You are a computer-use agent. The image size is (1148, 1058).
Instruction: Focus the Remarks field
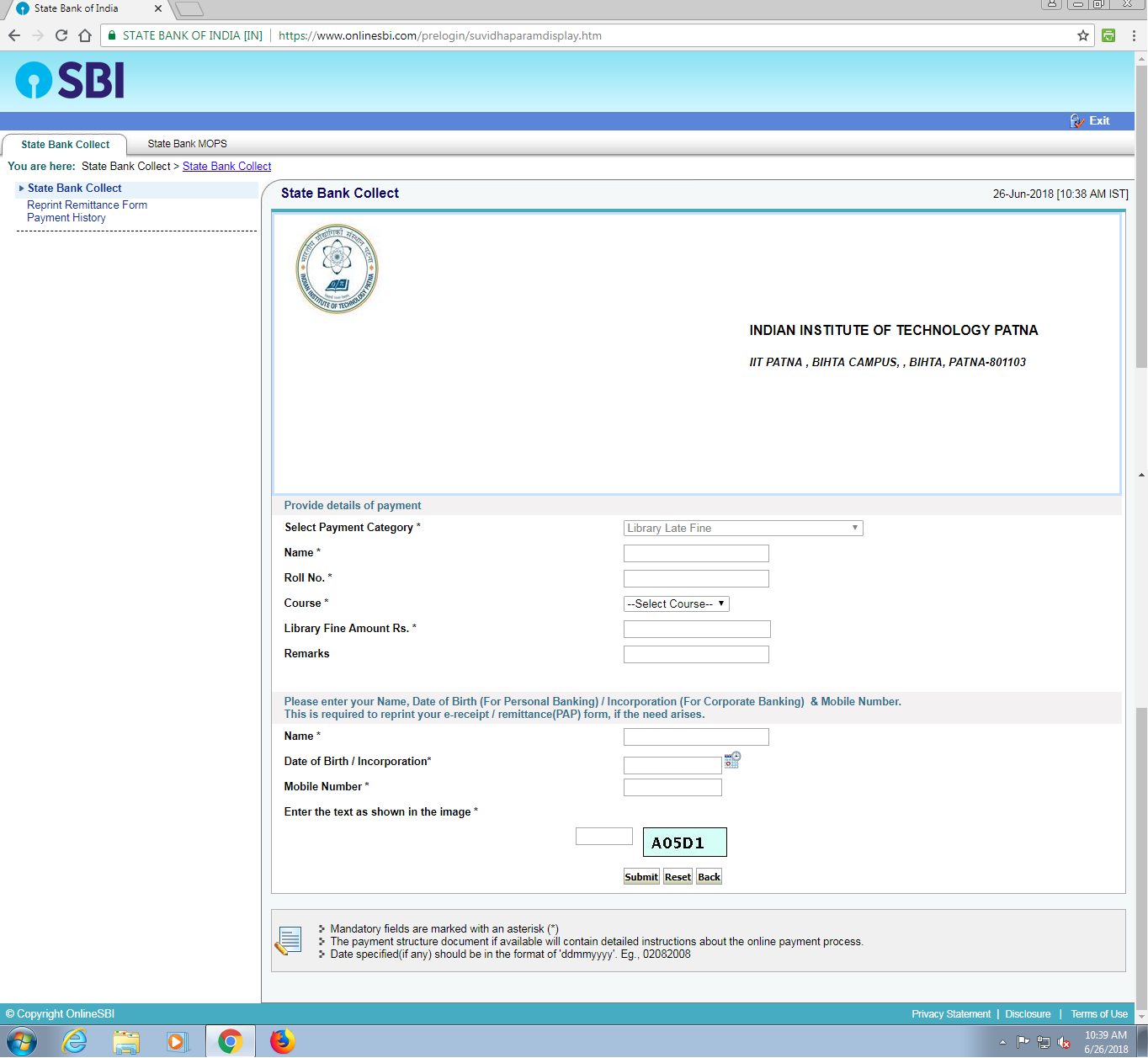(x=696, y=655)
